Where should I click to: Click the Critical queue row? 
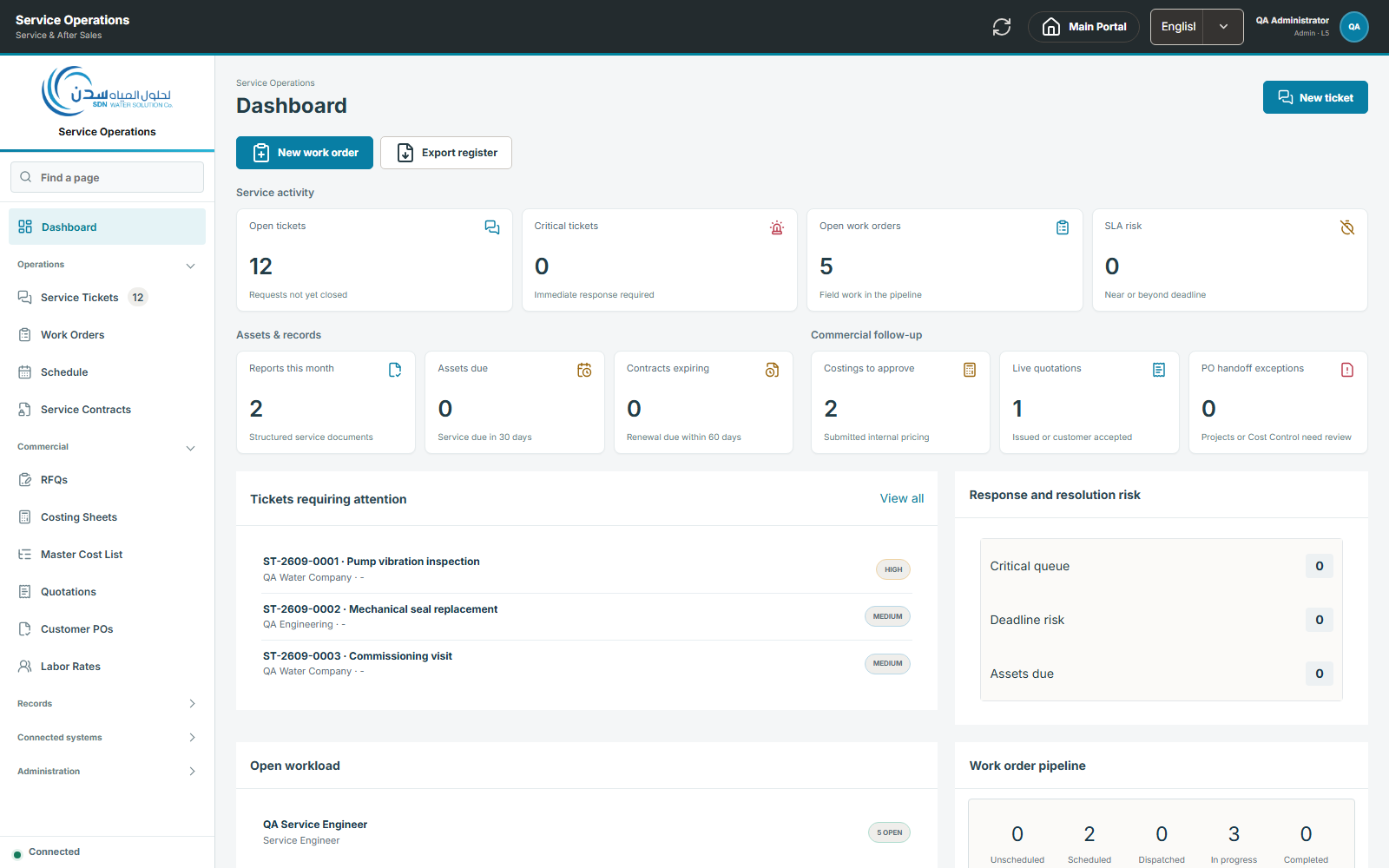[1162, 566]
